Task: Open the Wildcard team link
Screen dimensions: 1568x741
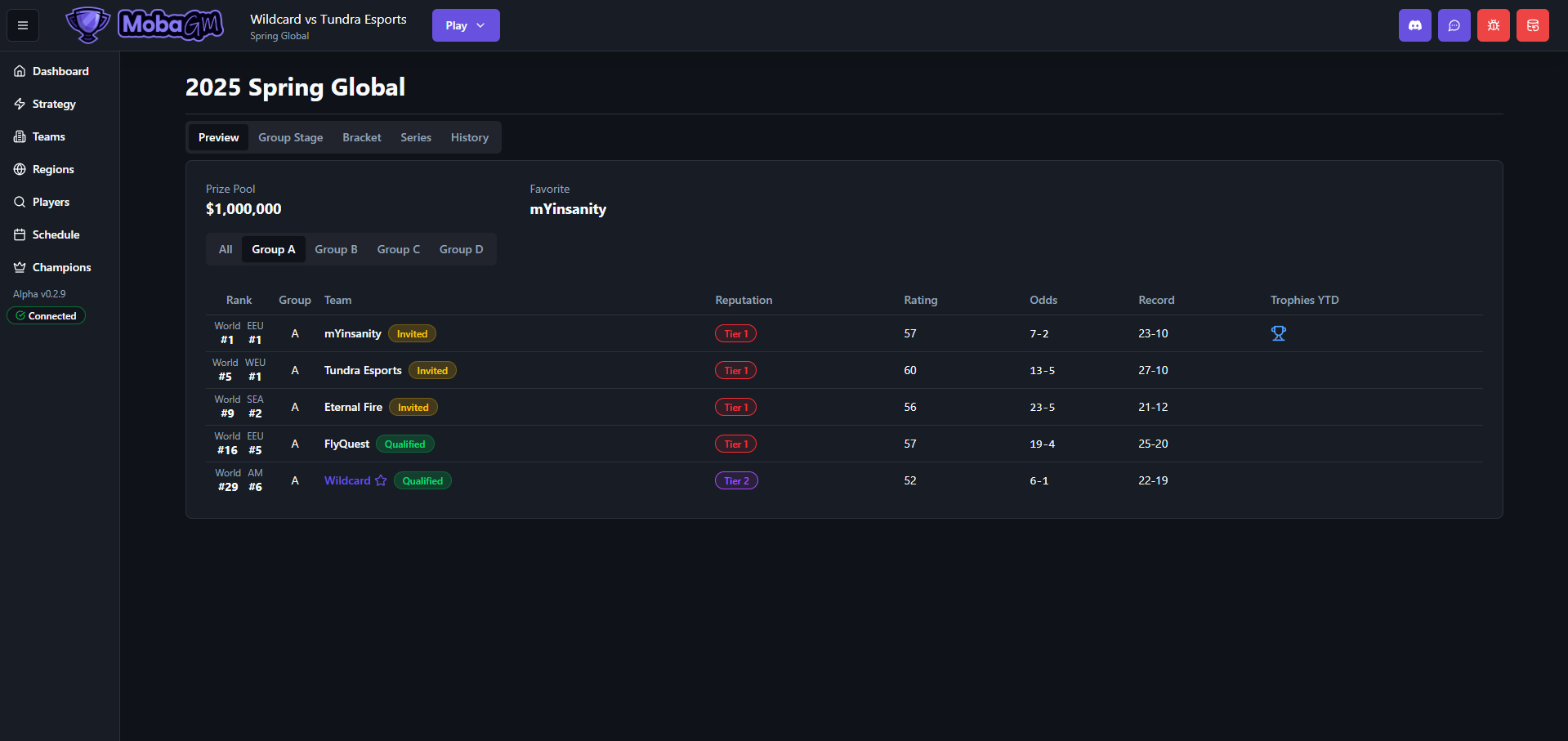Action: tap(347, 480)
